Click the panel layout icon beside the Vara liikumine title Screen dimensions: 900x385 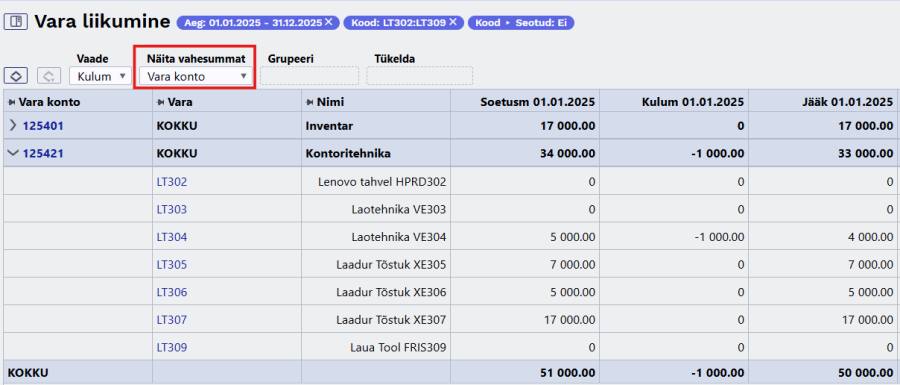click(16, 22)
